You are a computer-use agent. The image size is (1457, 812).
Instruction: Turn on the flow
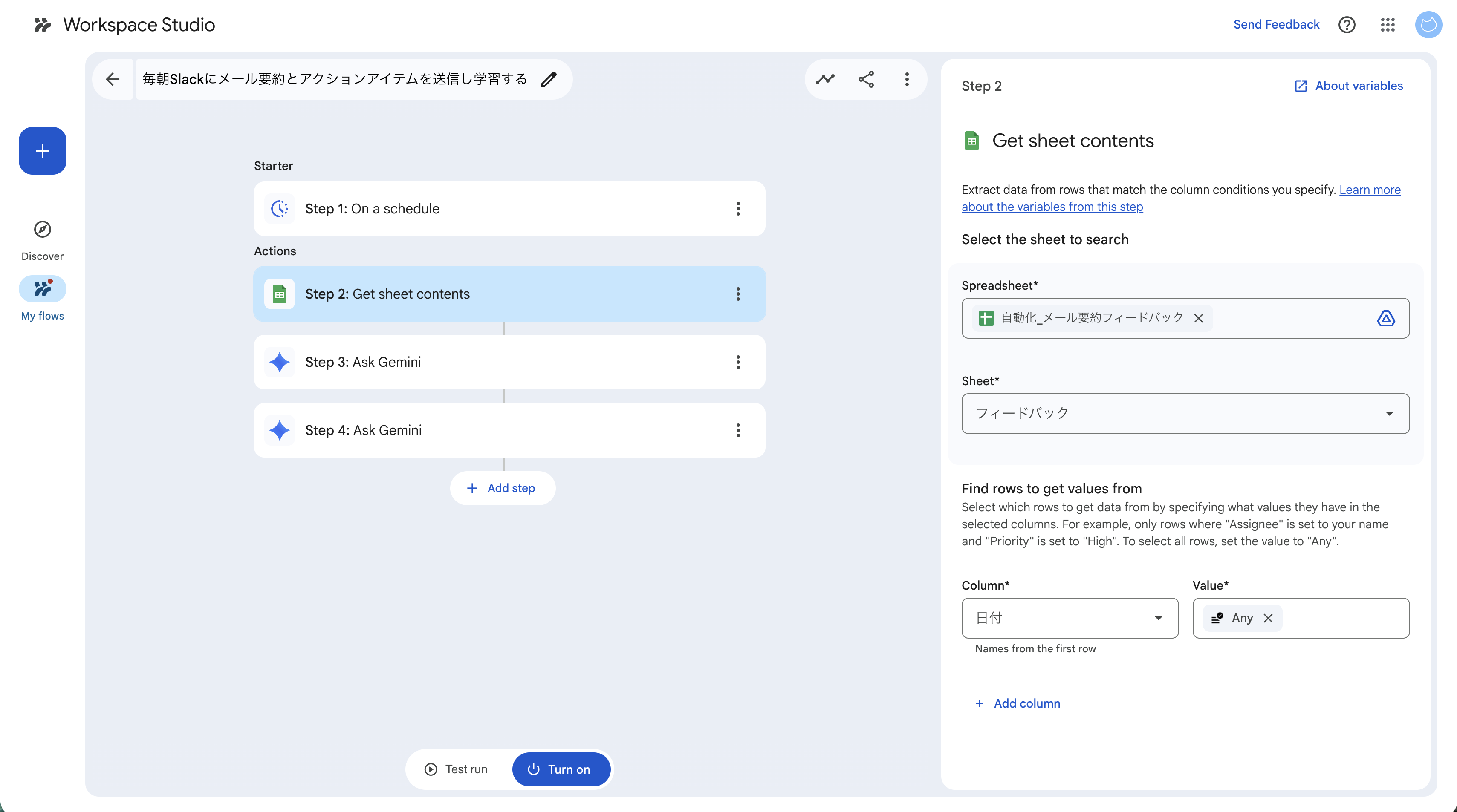point(561,769)
